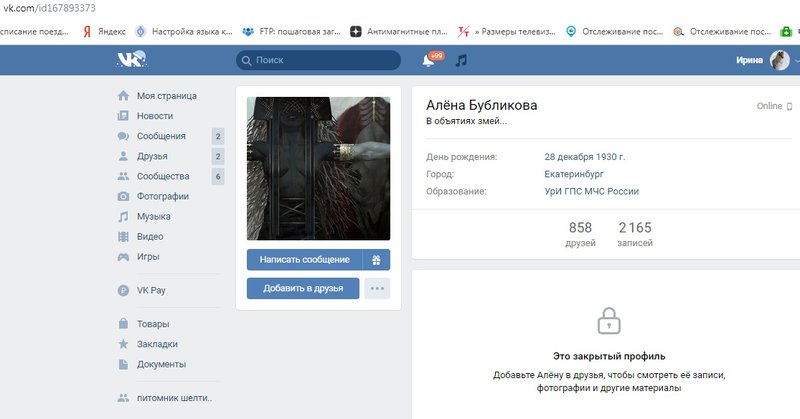Open the Яндекс bookmark

[104, 32]
